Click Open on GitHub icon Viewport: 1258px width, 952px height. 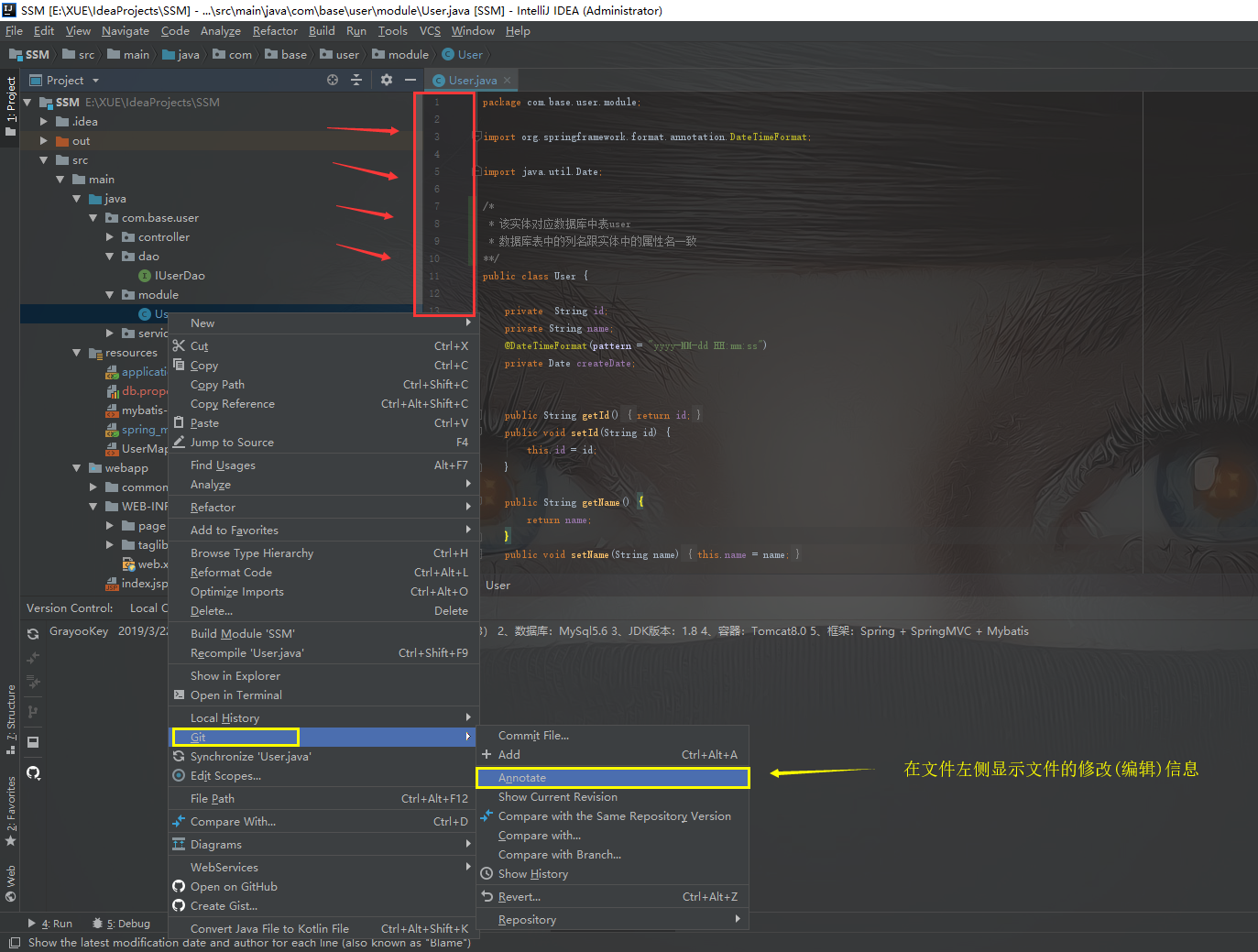pos(179,886)
